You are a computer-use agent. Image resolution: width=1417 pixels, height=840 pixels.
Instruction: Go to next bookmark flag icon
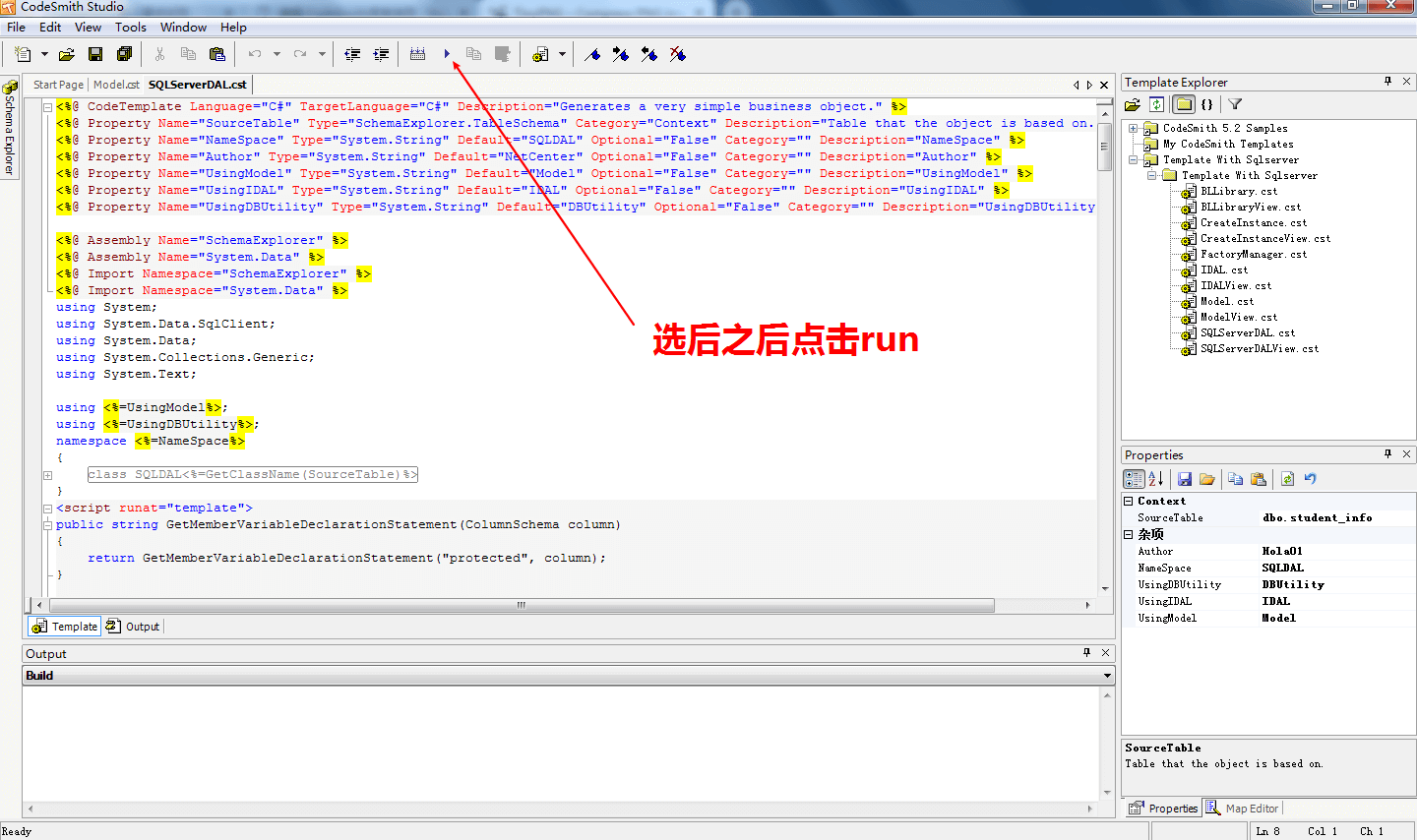(621, 54)
